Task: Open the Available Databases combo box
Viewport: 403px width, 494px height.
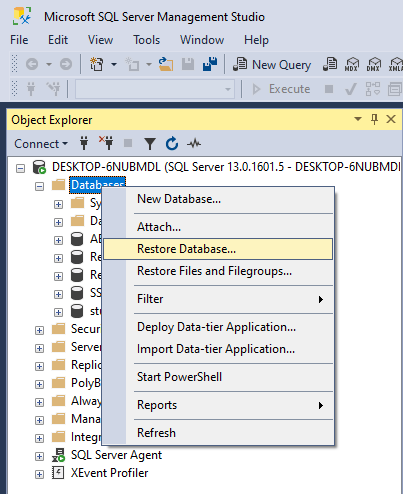Action: [154, 89]
